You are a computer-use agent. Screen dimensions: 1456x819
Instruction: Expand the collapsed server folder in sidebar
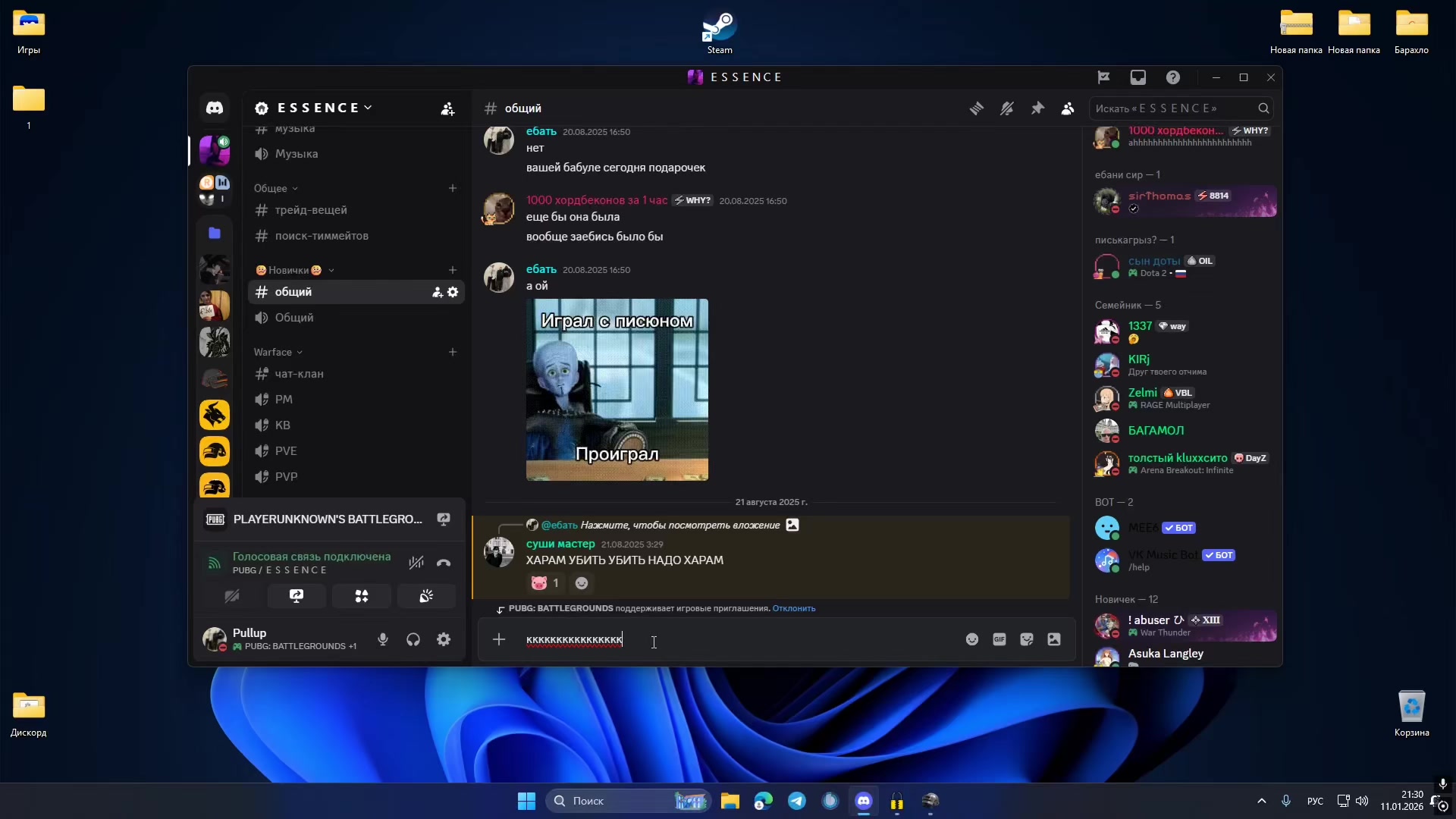(215, 190)
